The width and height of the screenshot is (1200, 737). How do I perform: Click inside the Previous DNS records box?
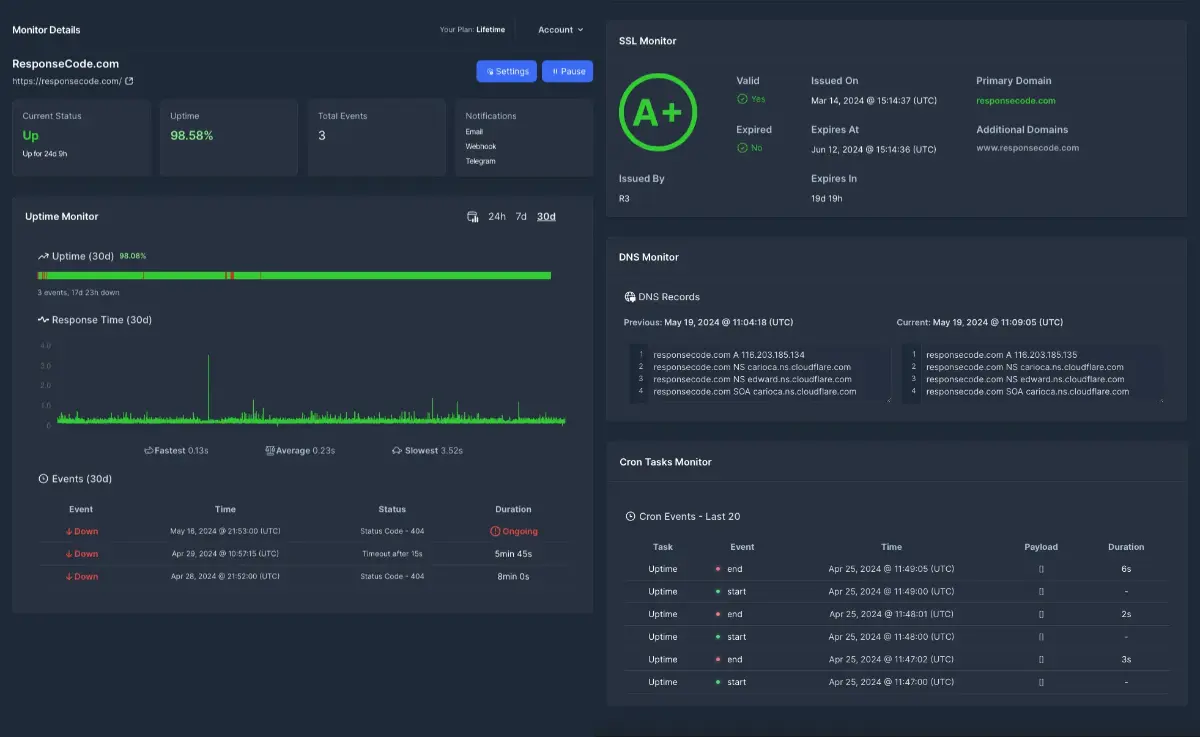[759, 373]
